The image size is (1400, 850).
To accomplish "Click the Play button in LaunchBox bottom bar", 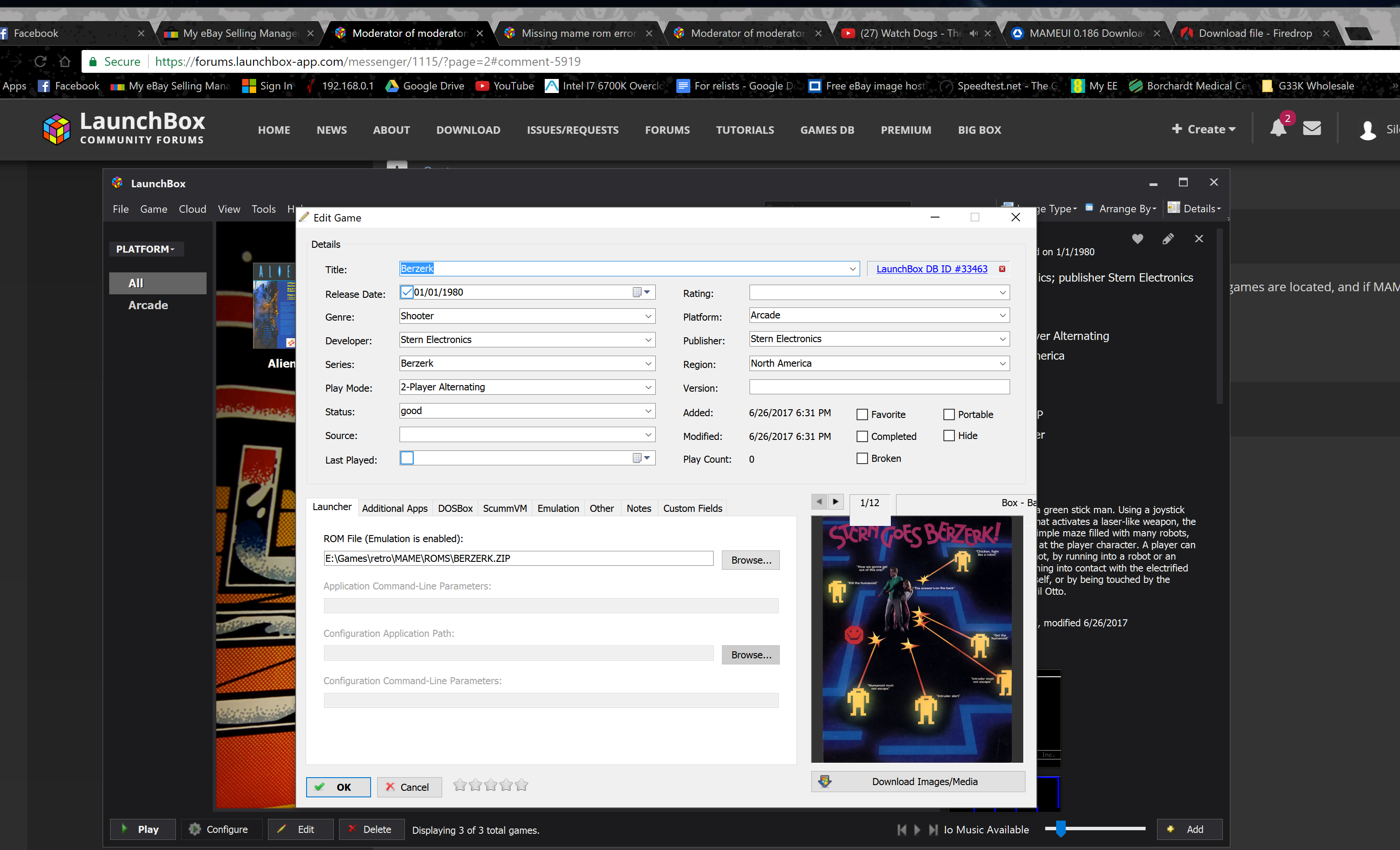I will click(x=143, y=829).
